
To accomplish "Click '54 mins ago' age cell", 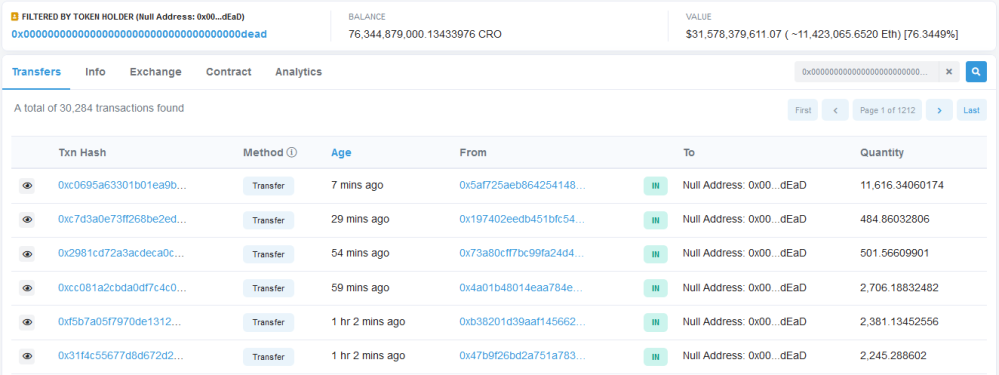I will click(360, 253).
